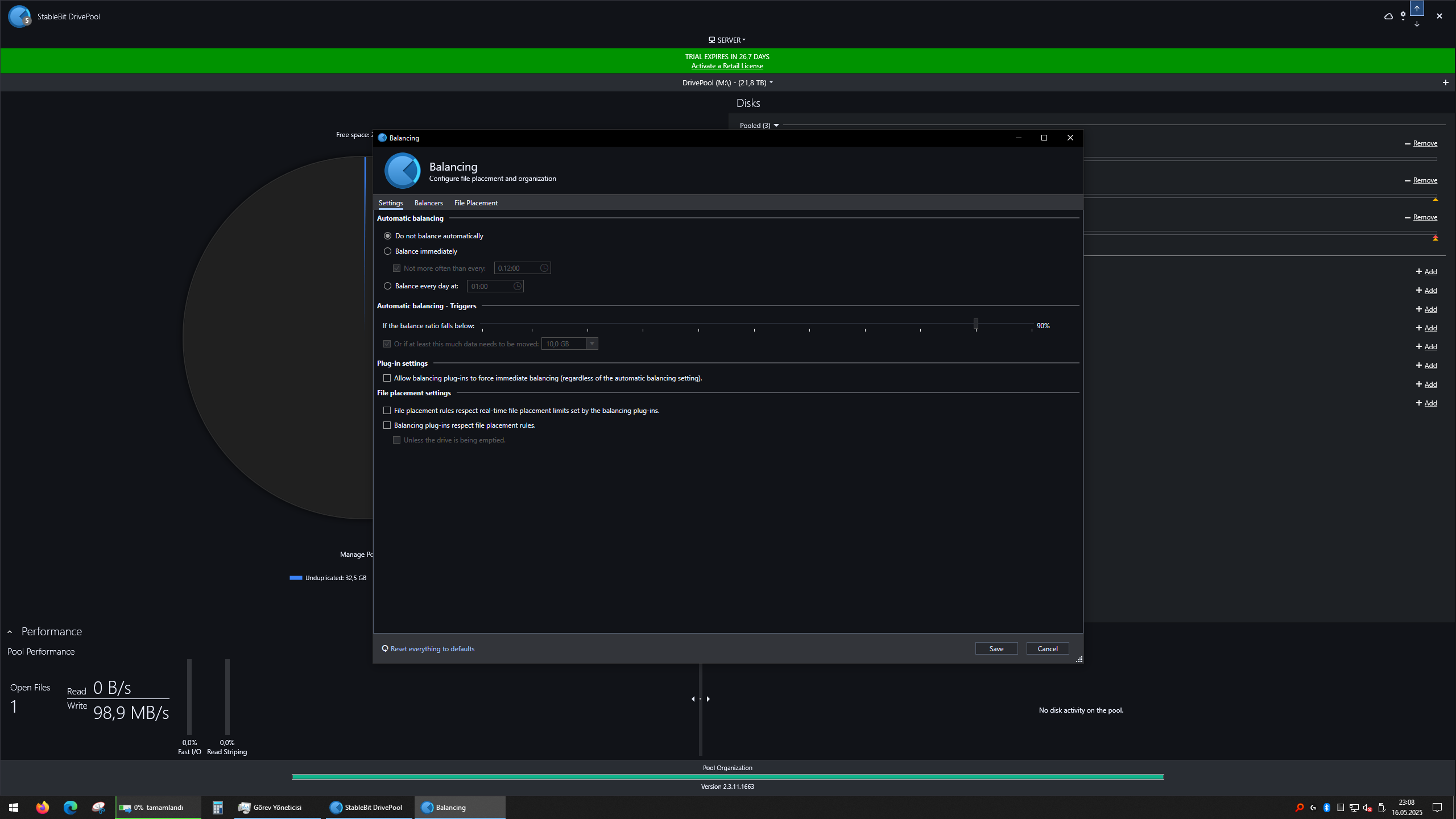Switch to the Balancers tab
Image resolution: width=1456 pixels, height=819 pixels.
(x=428, y=203)
